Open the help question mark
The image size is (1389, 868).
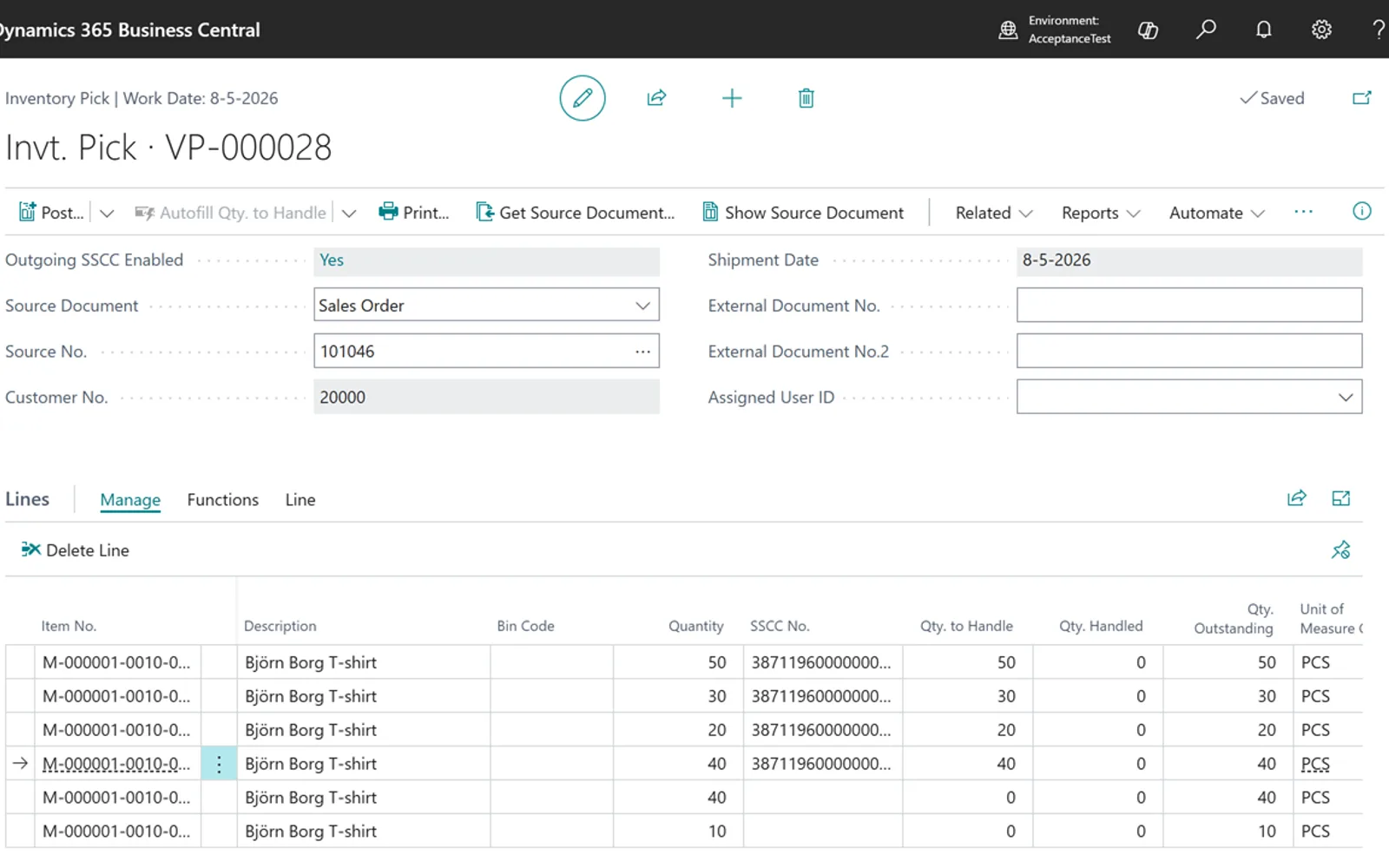(1378, 30)
